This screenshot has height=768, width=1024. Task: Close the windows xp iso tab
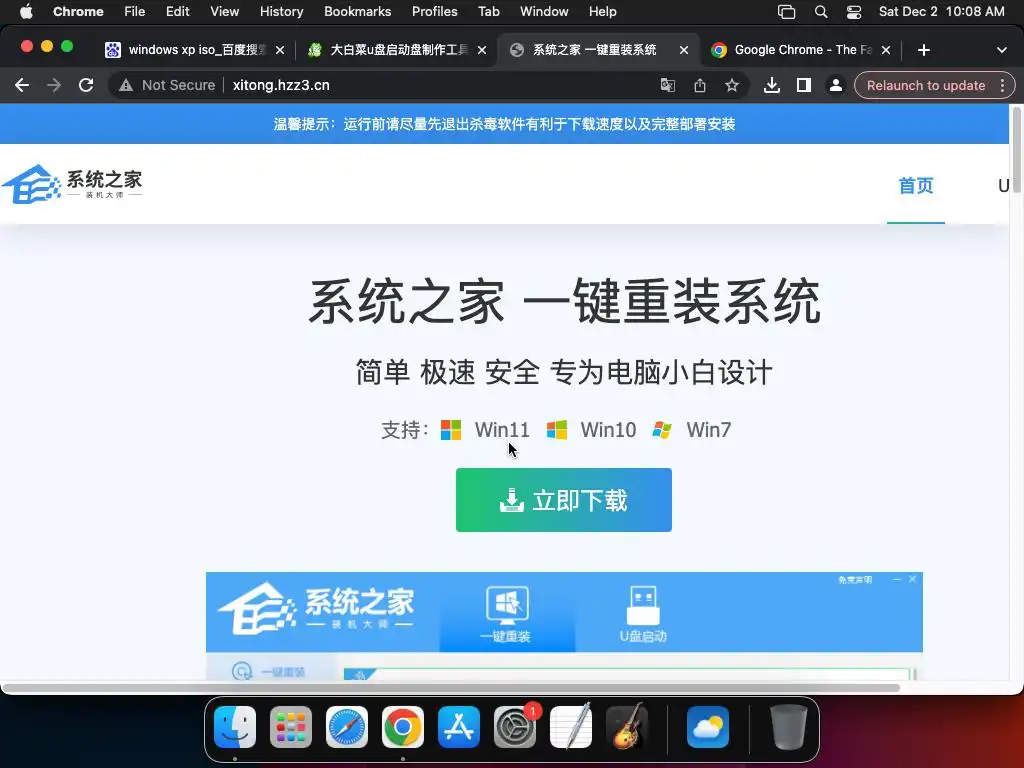coord(280,50)
